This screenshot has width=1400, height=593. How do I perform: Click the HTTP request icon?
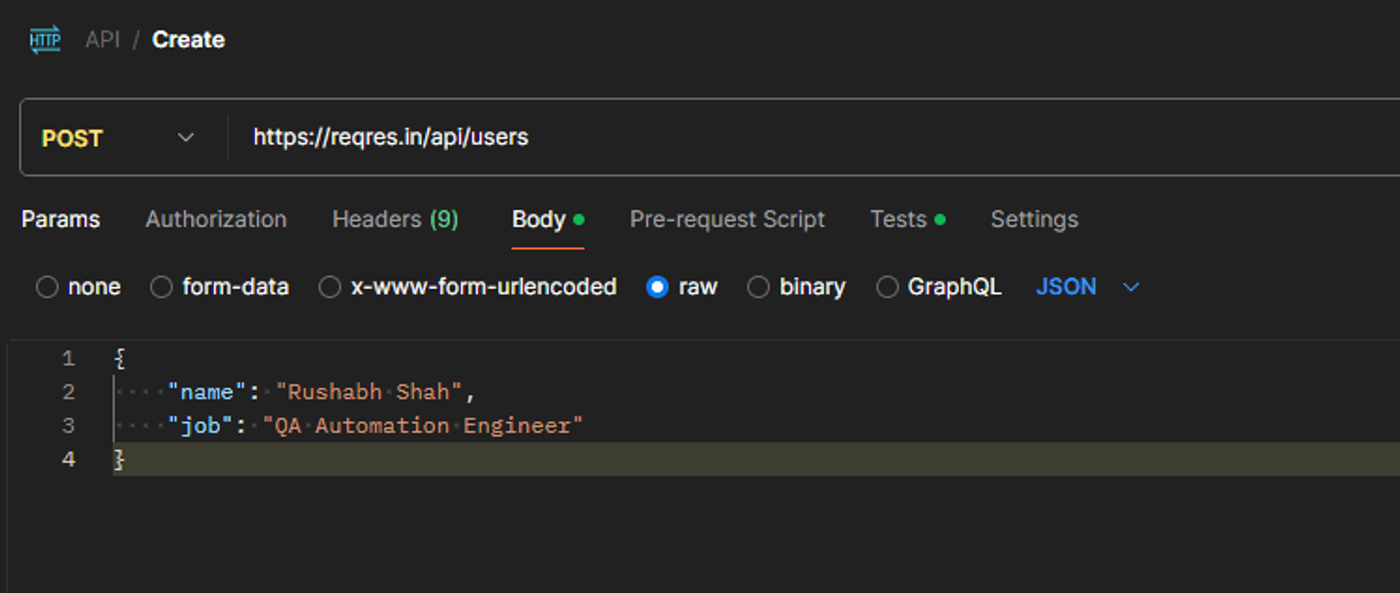[45, 40]
